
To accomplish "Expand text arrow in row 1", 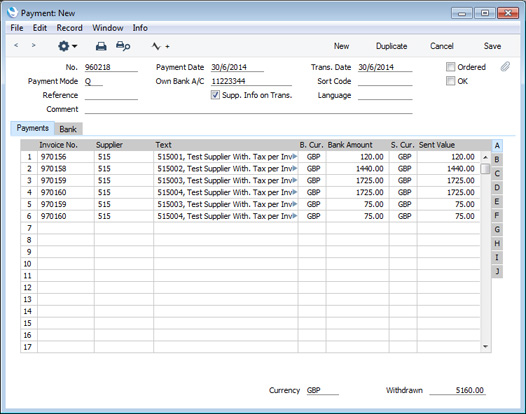I will tap(295, 156).
